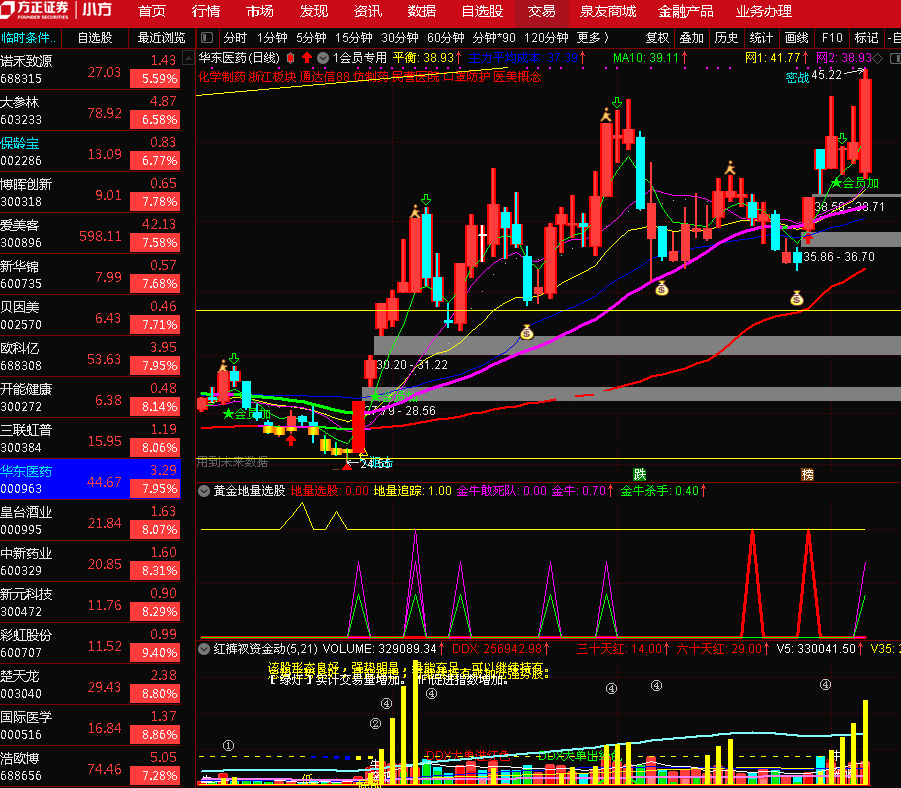The image size is (901, 788).
Task: Select the 1分钟 period
Action: 272,38
